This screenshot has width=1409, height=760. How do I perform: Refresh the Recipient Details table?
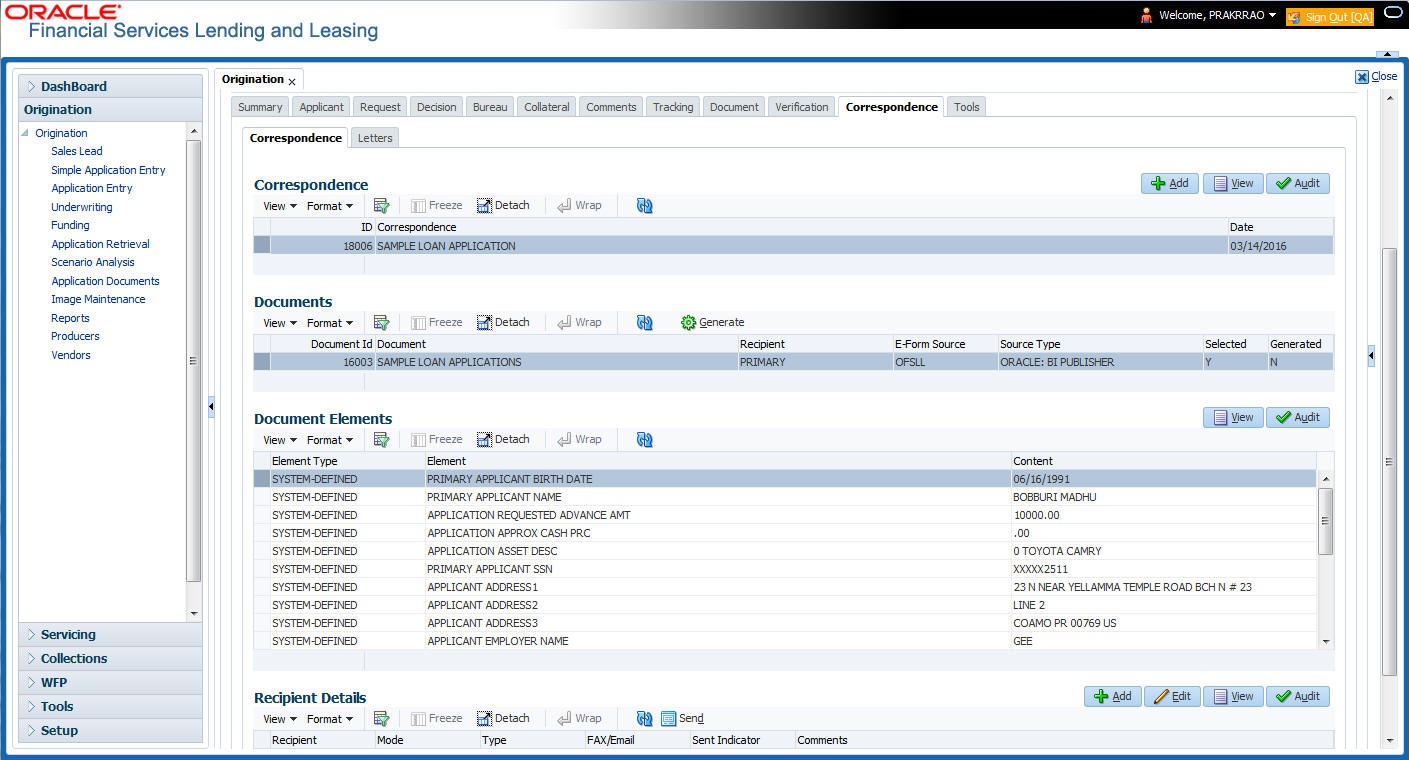[644, 718]
